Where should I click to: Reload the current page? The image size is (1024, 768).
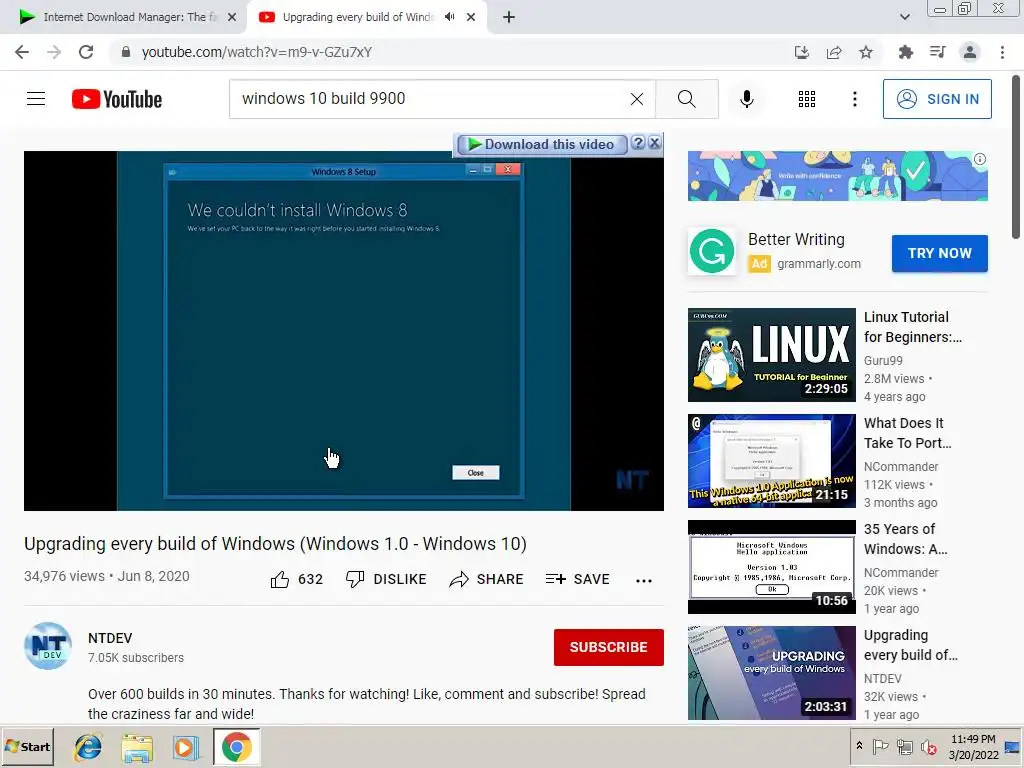pos(86,52)
